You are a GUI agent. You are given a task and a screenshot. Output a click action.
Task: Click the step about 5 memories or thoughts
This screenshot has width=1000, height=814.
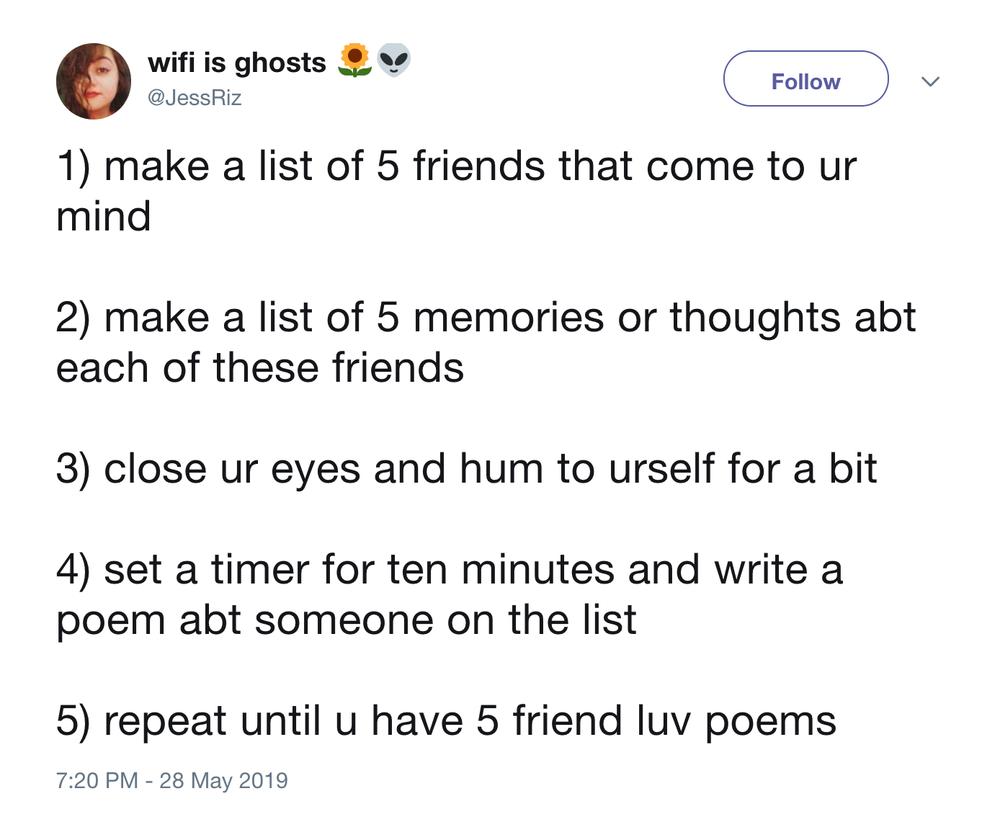486,342
